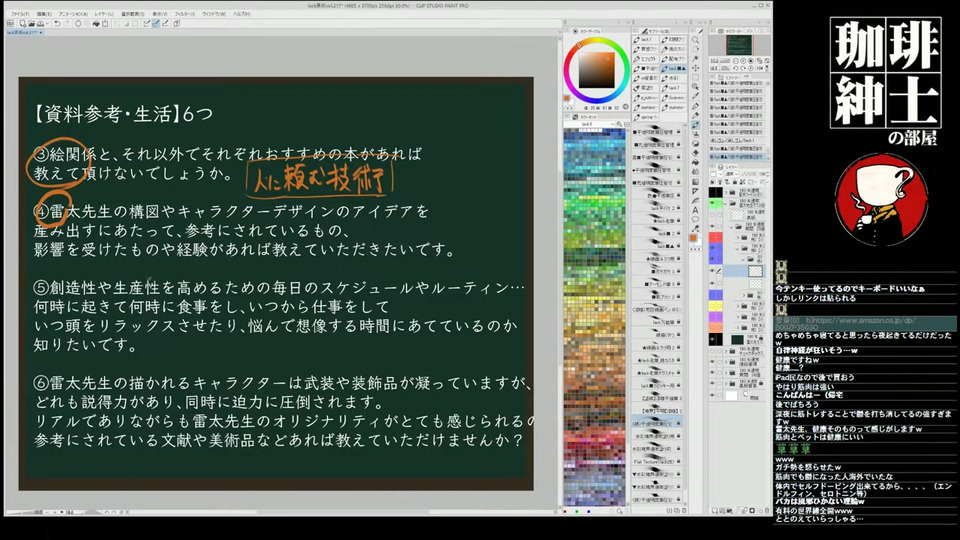
Task: Select the lack1 sub tool group
Action: click(646, 39)
